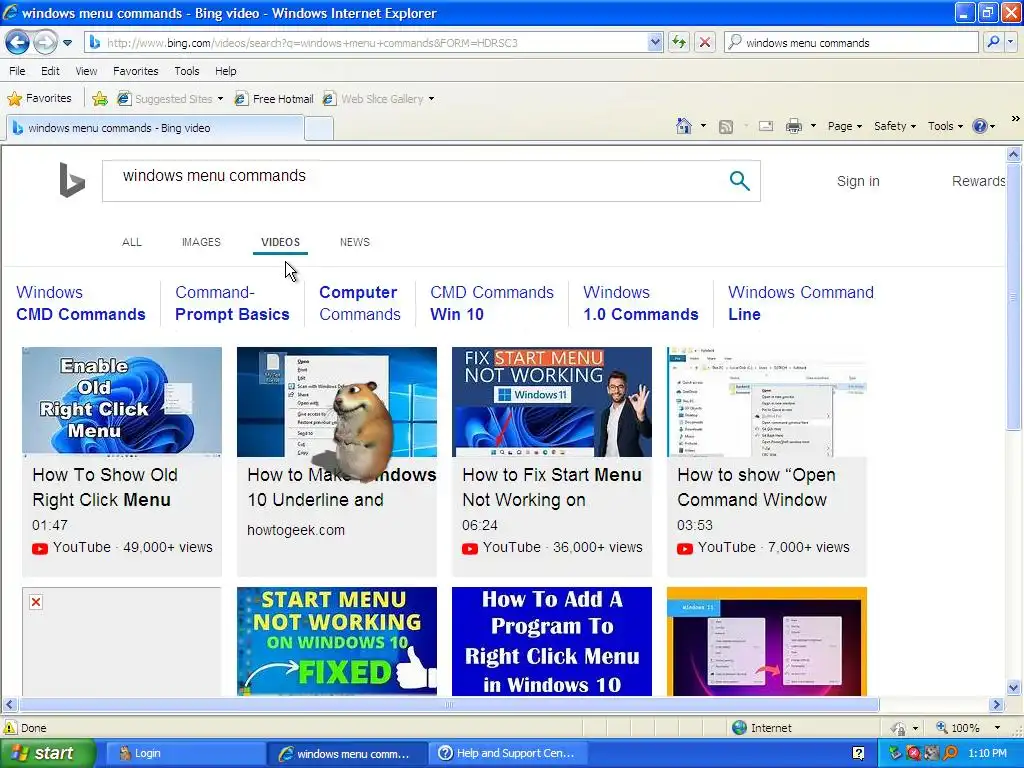Open a new blank tab
Screen dimensions: 1024x768
(x=319, y=129)
